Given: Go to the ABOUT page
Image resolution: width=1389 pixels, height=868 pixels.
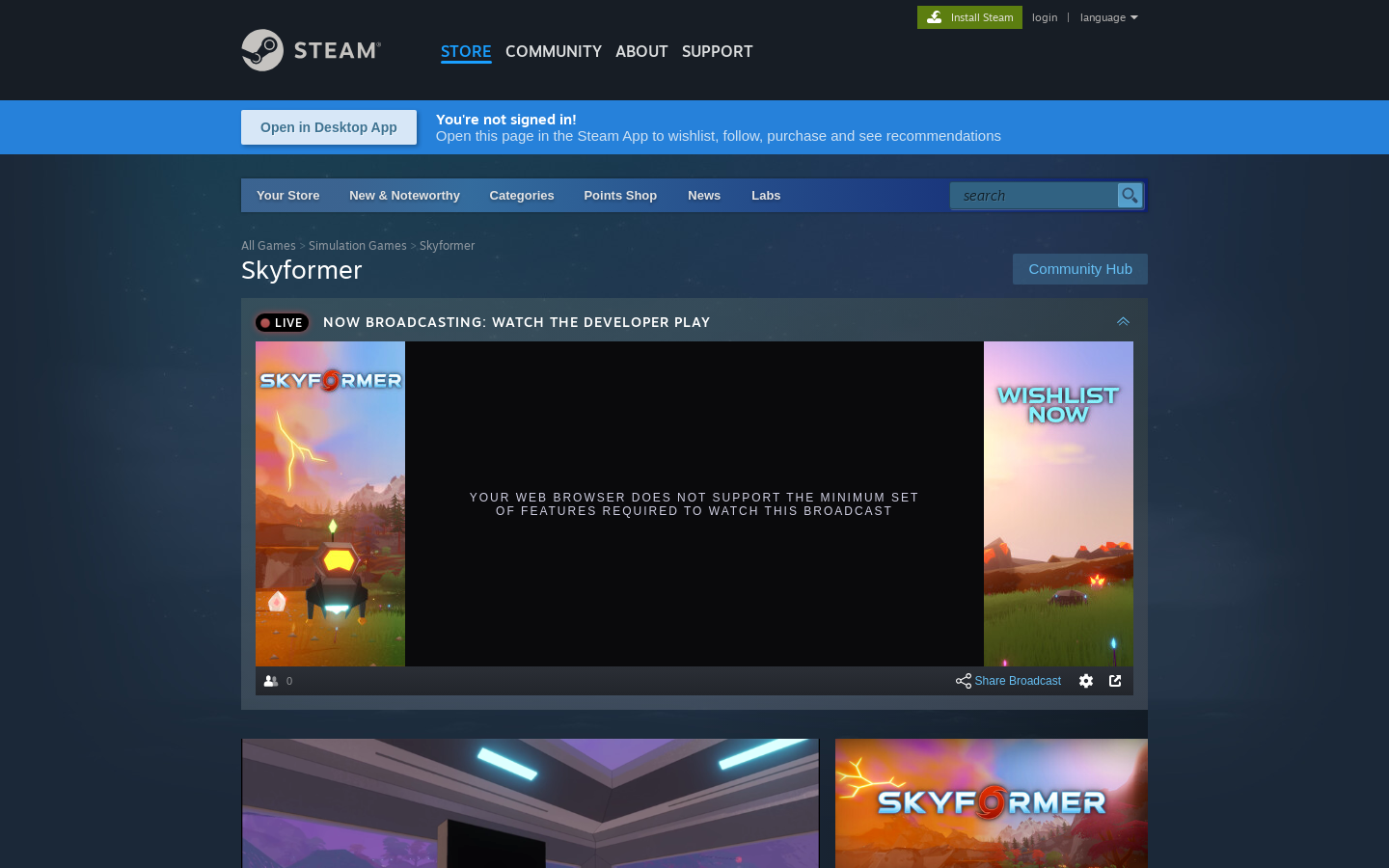Looking at the screenshot, I should click(641, 51).
